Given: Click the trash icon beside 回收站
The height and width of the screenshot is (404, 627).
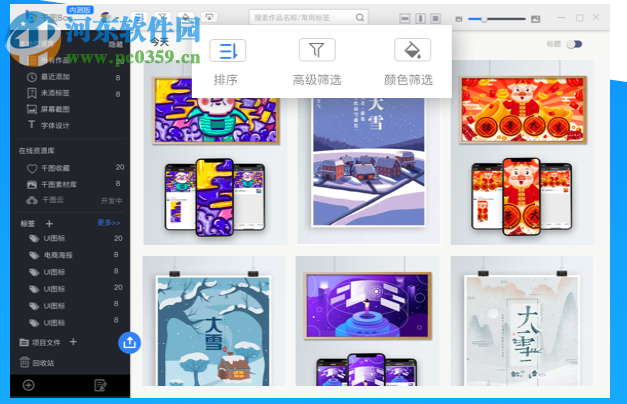Looking at the screenshot, I should click(x=24, y=362).
